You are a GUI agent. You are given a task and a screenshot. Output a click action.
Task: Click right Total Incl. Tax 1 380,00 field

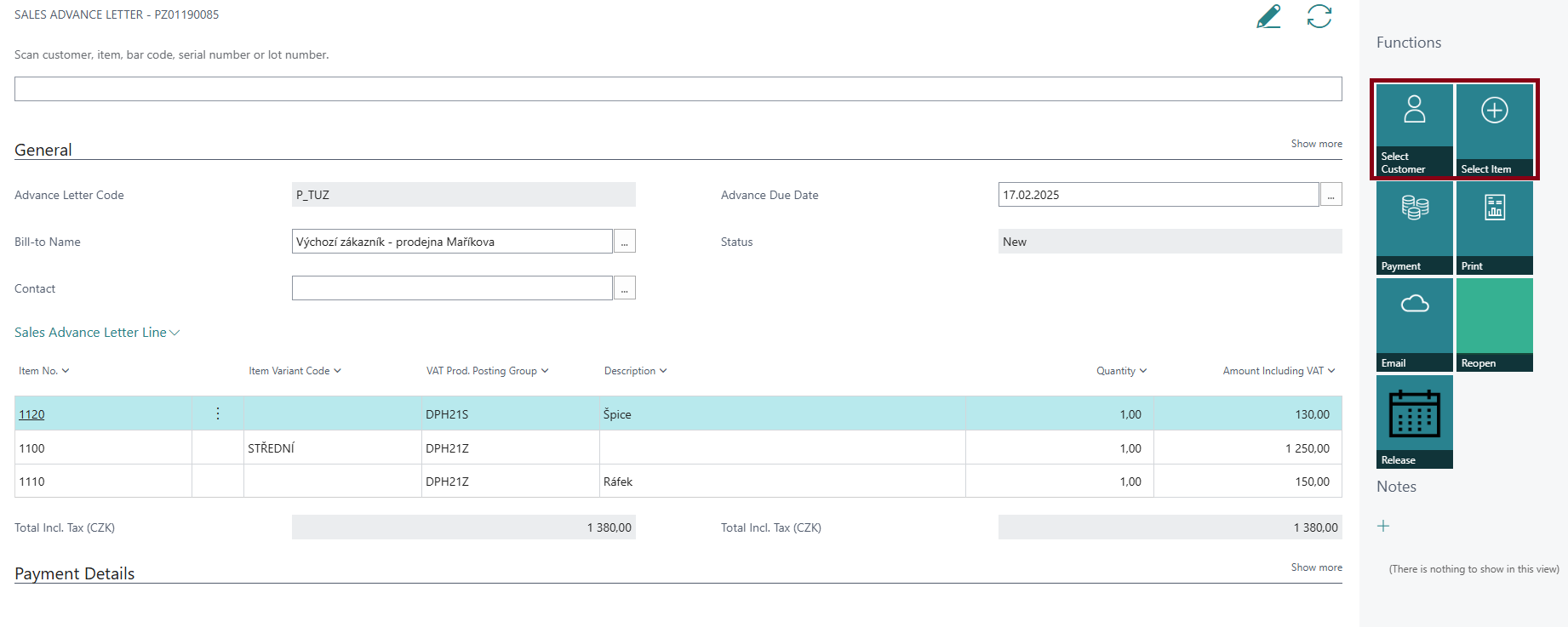[x=1170, y=527]
